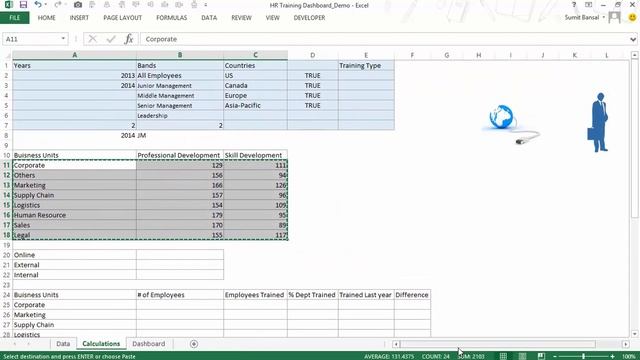Open the VIEW ribbon tab
640x360 pixels.
(273, 18)
